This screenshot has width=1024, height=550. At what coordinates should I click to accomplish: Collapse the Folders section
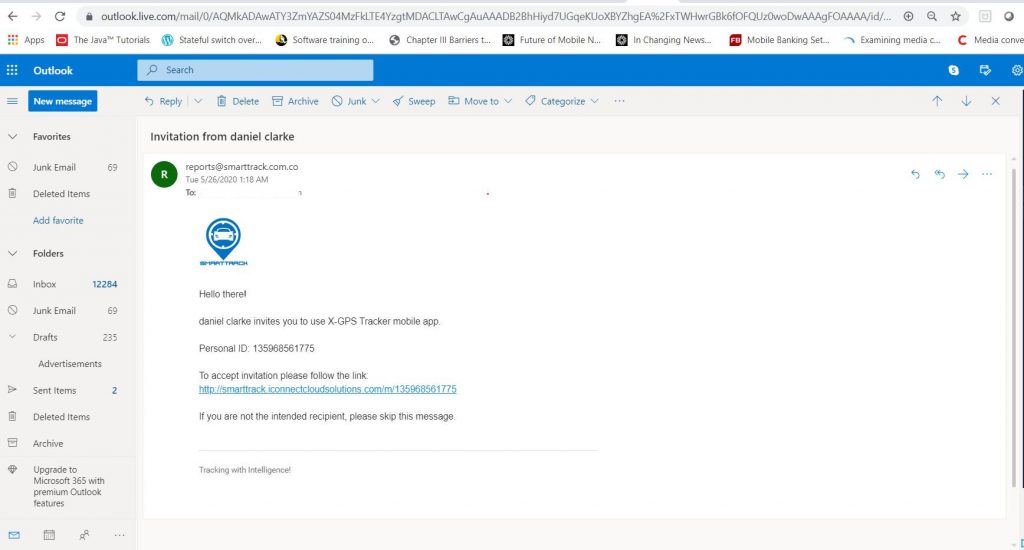(x=12, y=254)
